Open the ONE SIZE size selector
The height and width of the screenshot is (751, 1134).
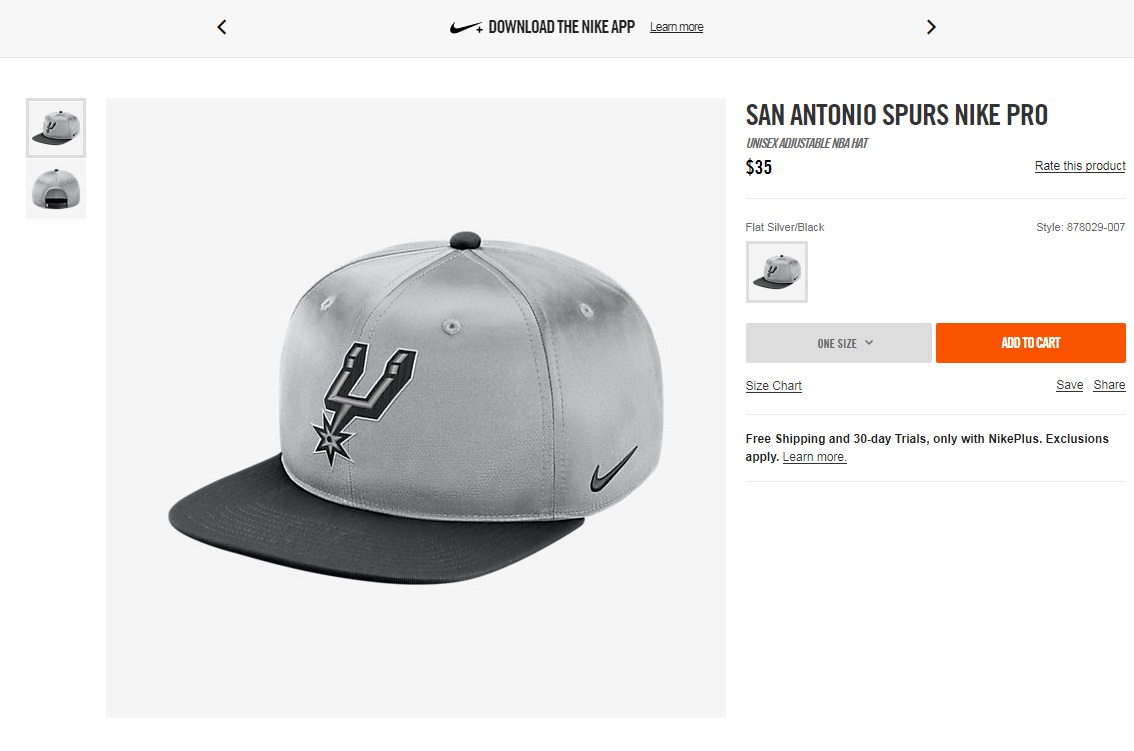click(838, 343)
